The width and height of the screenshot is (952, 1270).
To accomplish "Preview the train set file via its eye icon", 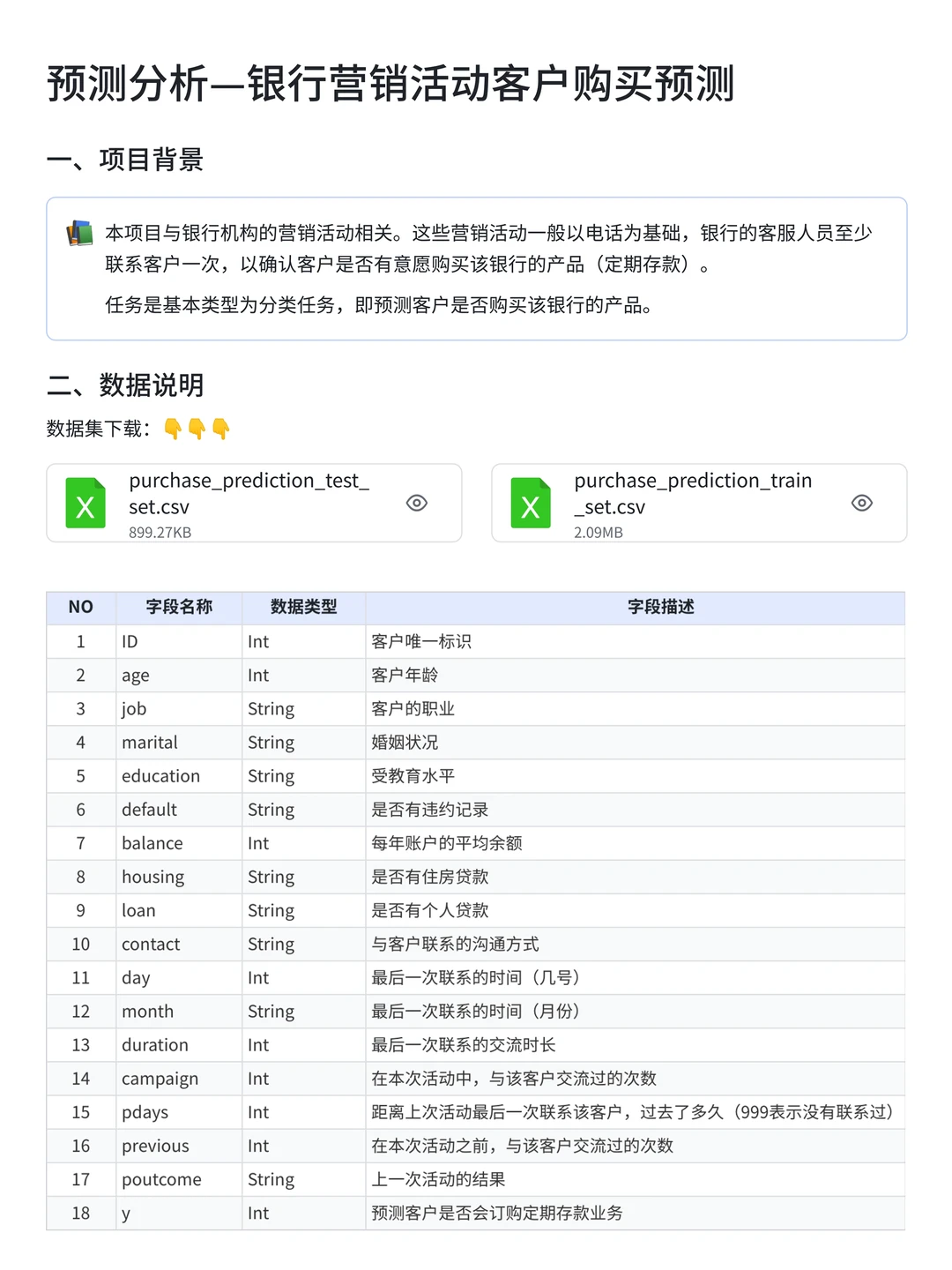I will pos(861,503).
